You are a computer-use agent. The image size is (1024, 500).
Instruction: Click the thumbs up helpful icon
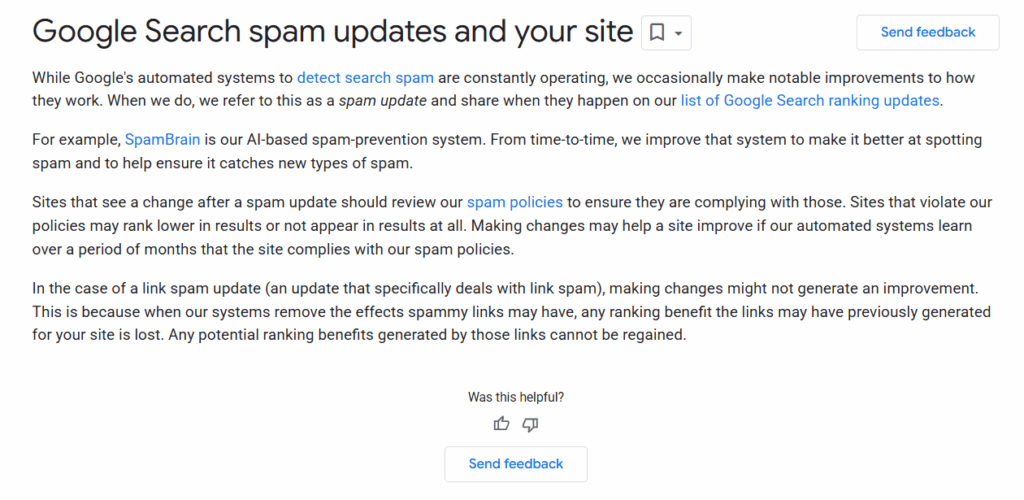502,424
